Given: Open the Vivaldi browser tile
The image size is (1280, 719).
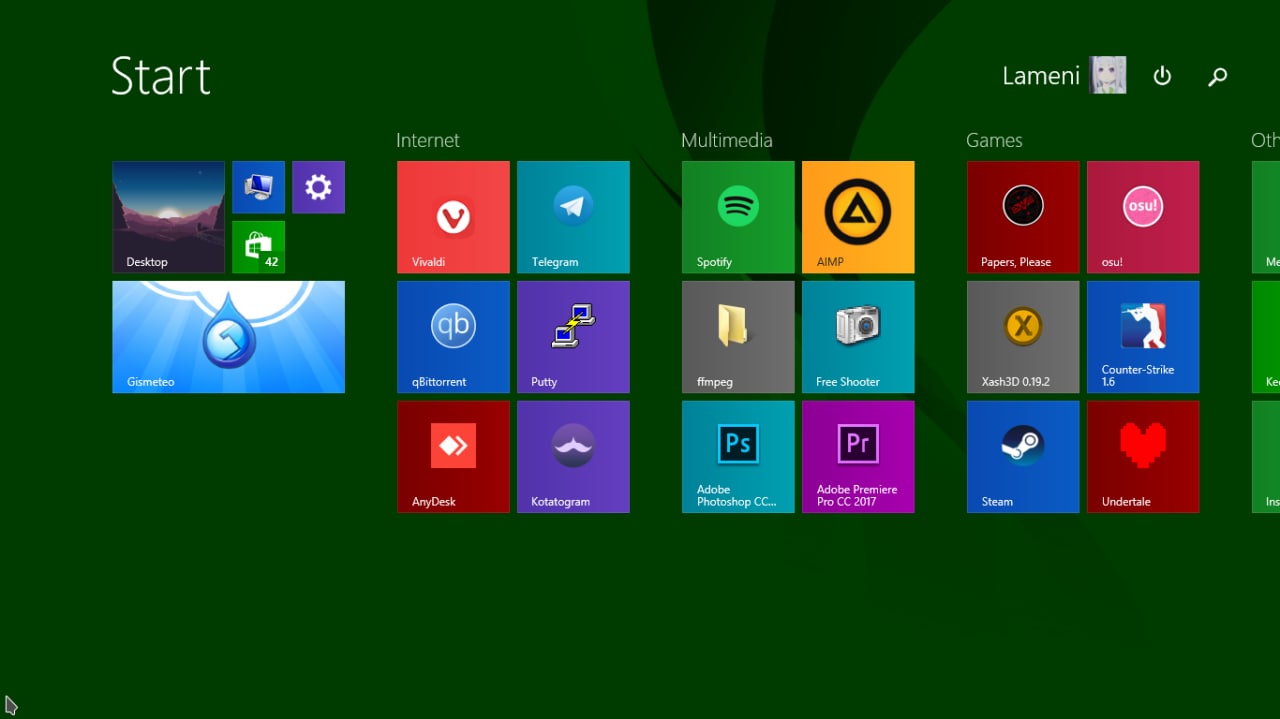Looking at the screenshot, I should pyautogui.click(x=453, y=217).
